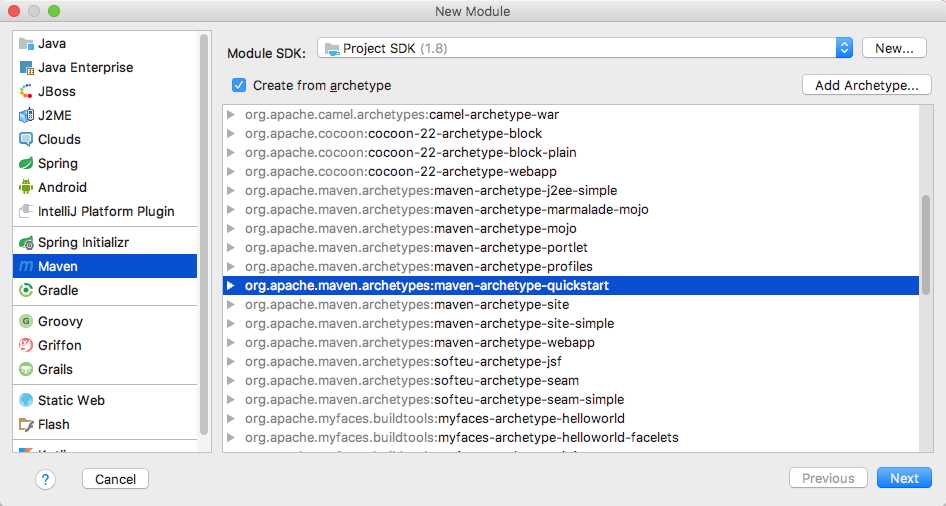Select cocoon-22-archetype-block-plain archetype
Screen dimensions: 946x506
point(570,153)
